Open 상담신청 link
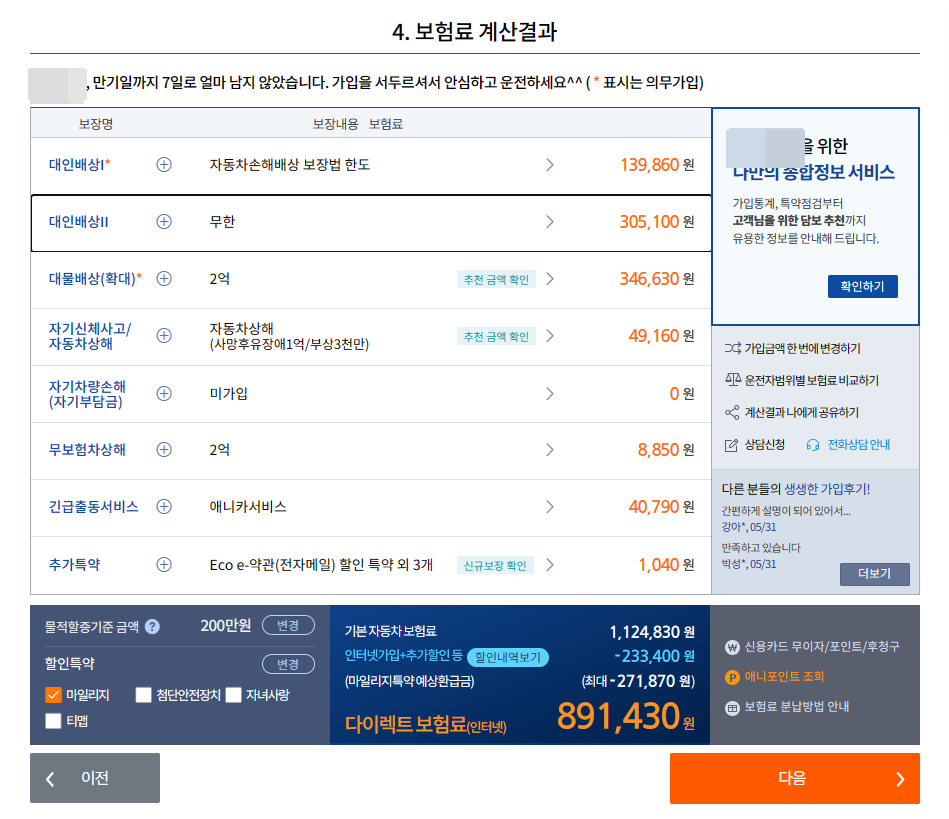 click(764, 445)
